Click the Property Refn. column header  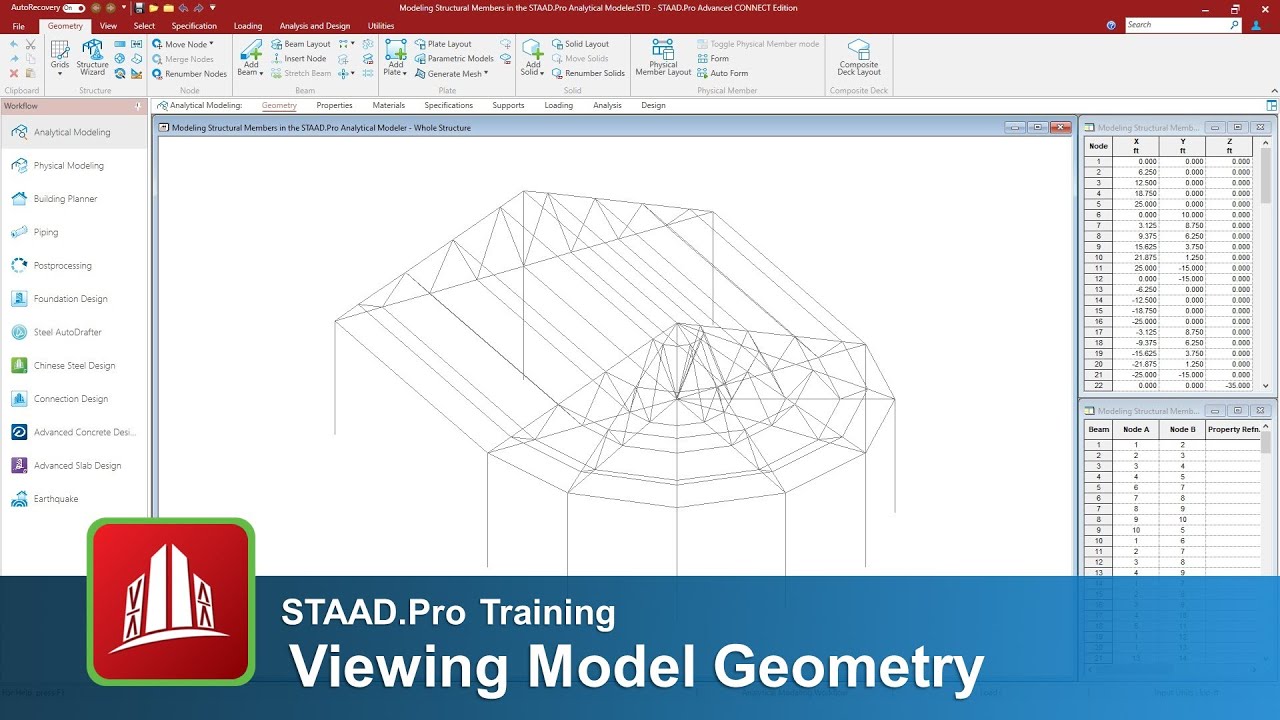1233,429
